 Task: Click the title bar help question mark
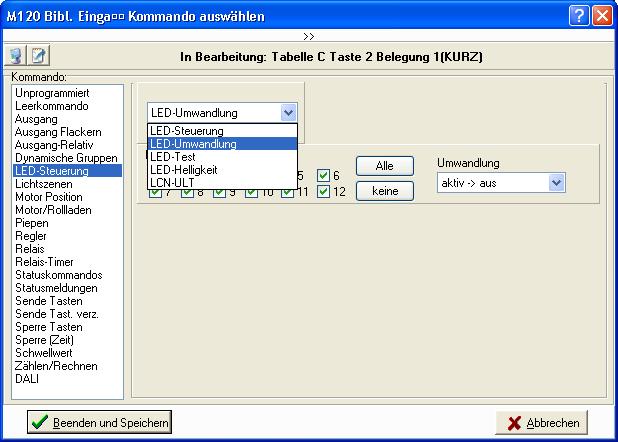click(x=580, y=16)
